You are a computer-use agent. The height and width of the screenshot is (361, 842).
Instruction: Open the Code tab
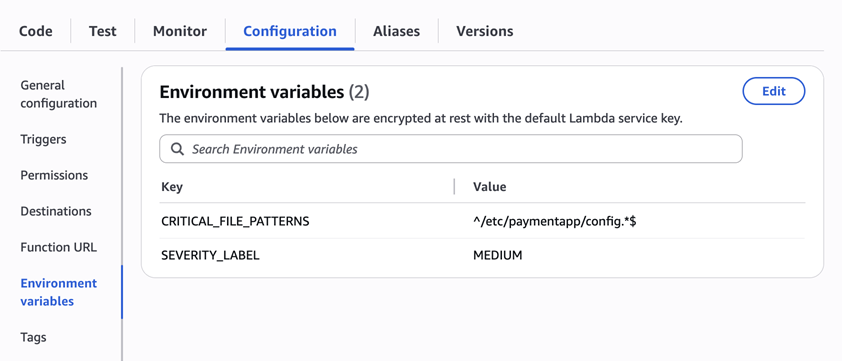click(x=36, y=31)
